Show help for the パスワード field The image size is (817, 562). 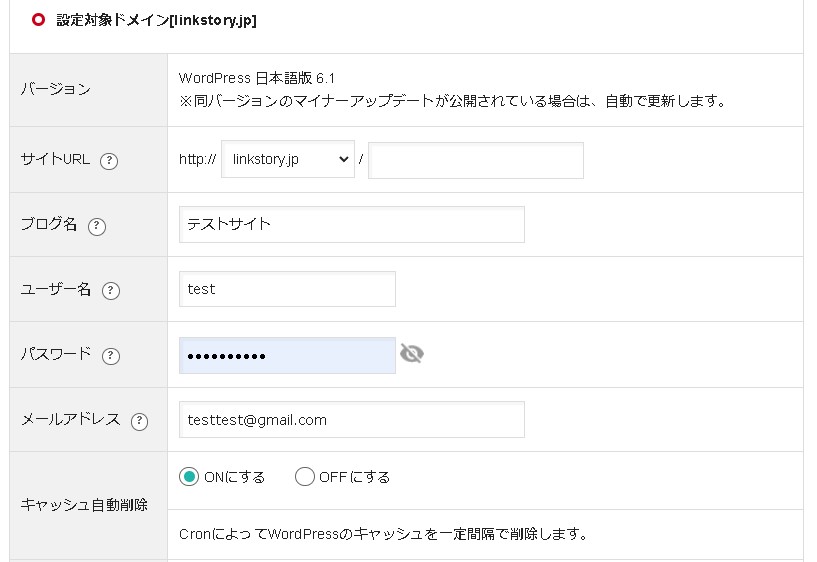pyautogui.click(x=111, y=356)
